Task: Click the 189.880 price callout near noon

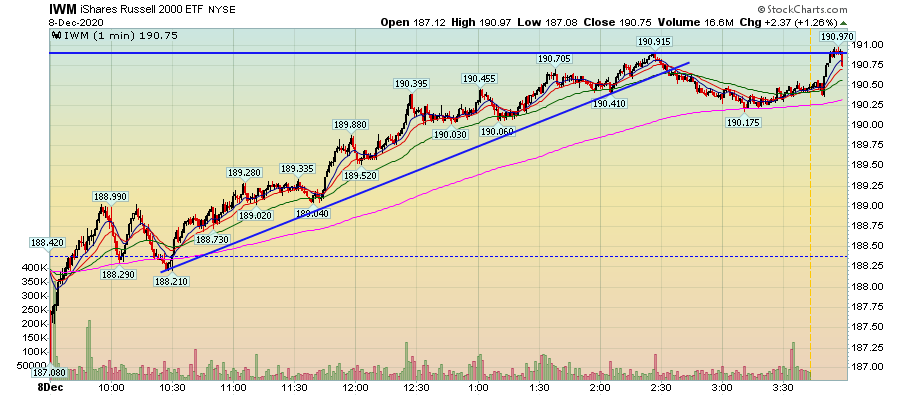Action: pyautogui.click(x=350, y=125)
